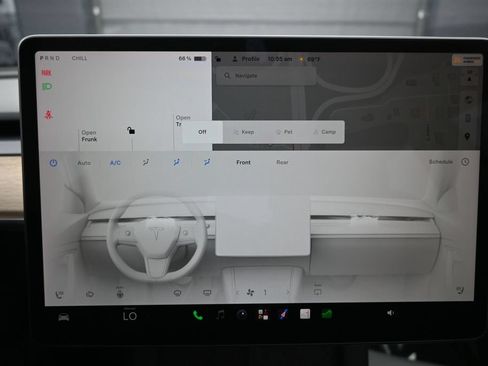488x366 pixels.
Task: Tap the LO cabin temperature setting
Action: [130, 316]
